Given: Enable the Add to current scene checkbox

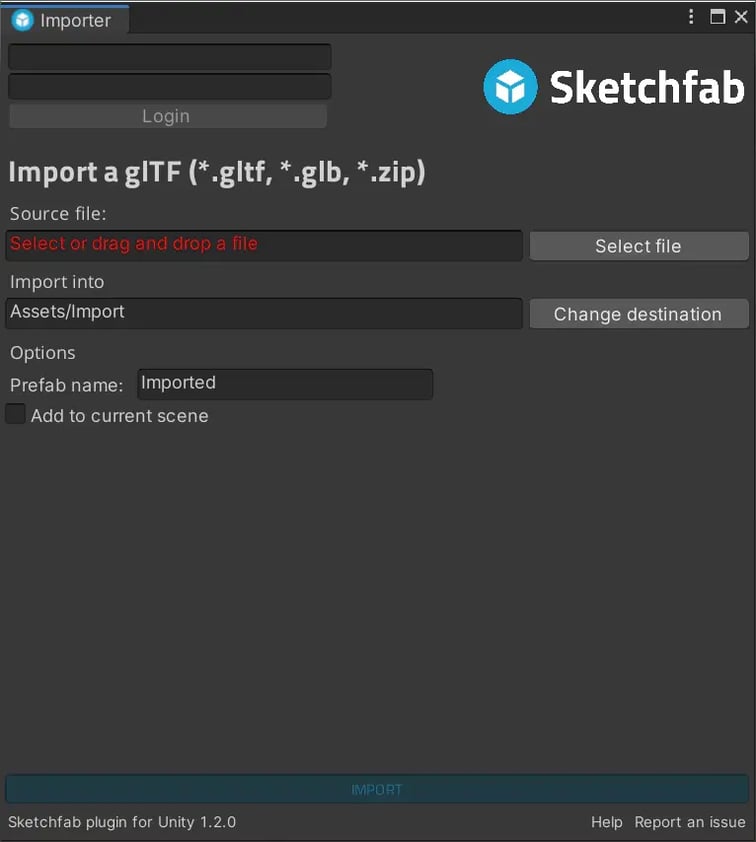Looking at the screenshot, I should click(15, 413).
